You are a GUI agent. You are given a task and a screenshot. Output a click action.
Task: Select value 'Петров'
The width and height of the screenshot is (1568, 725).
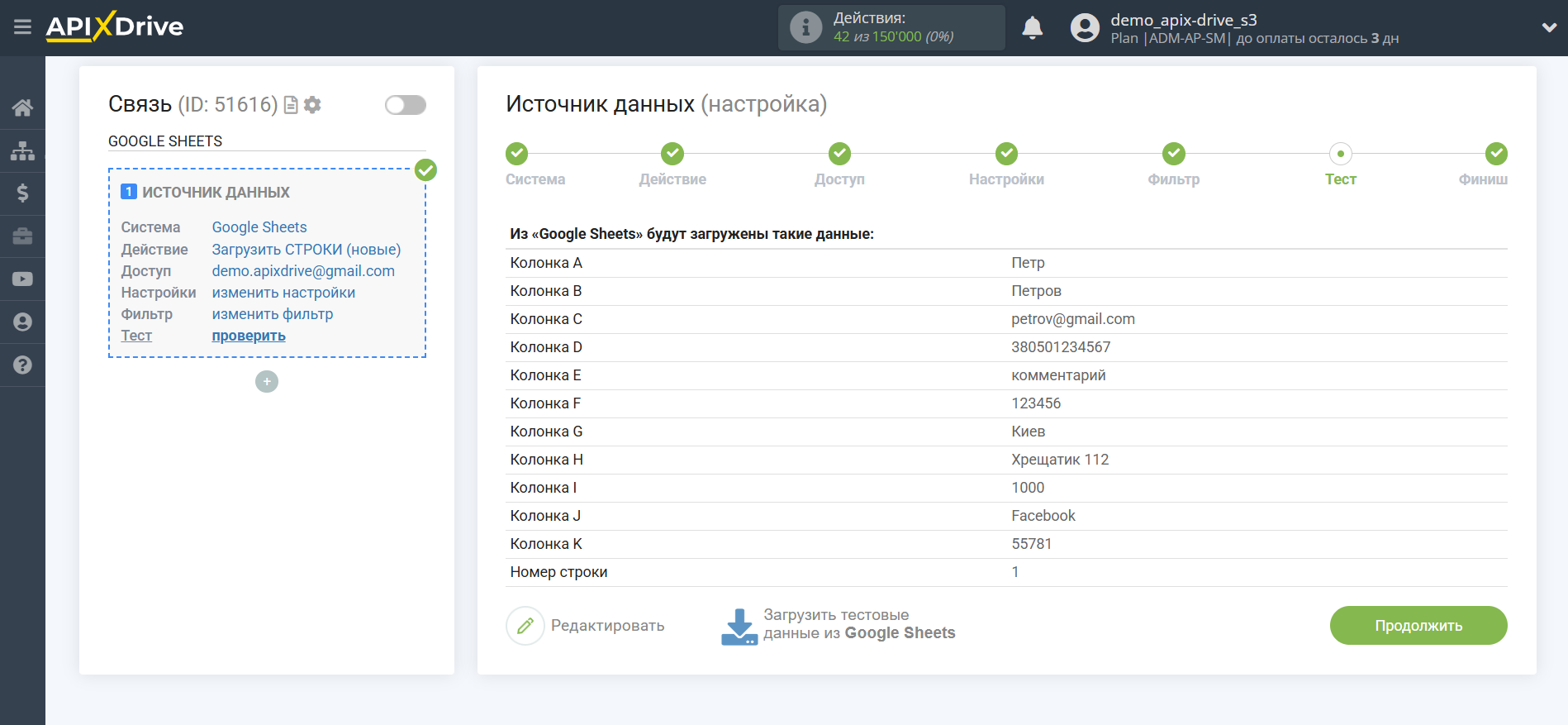[x=1036, y=291]
